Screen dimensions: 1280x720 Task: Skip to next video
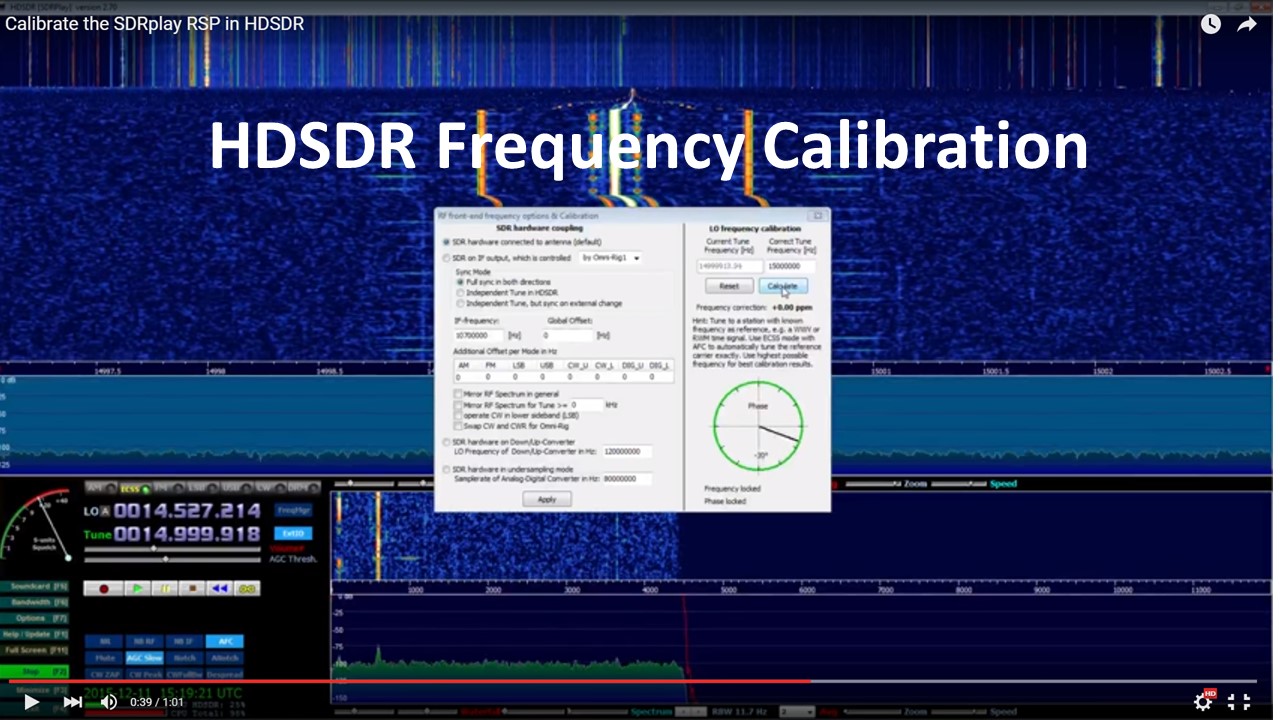click(x=72, y=702)
